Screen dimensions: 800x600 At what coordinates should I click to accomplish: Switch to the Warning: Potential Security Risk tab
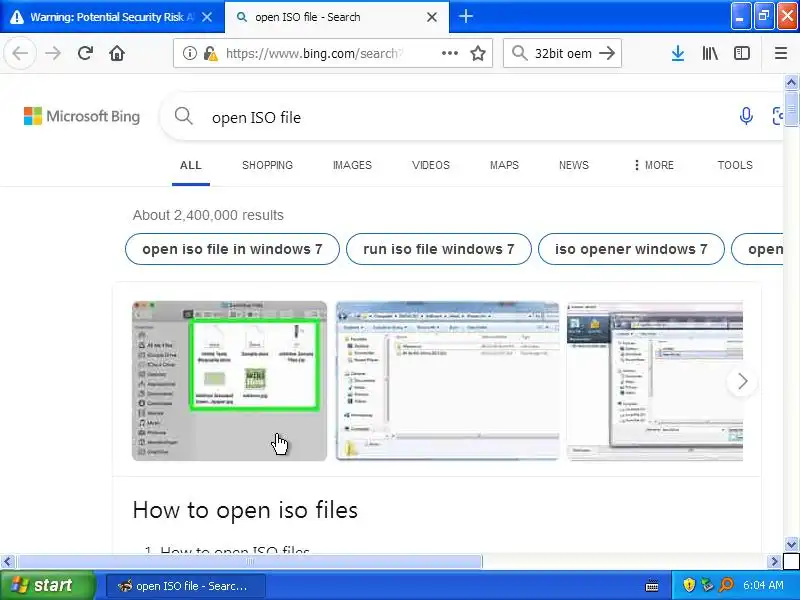(x=111, y=17)
